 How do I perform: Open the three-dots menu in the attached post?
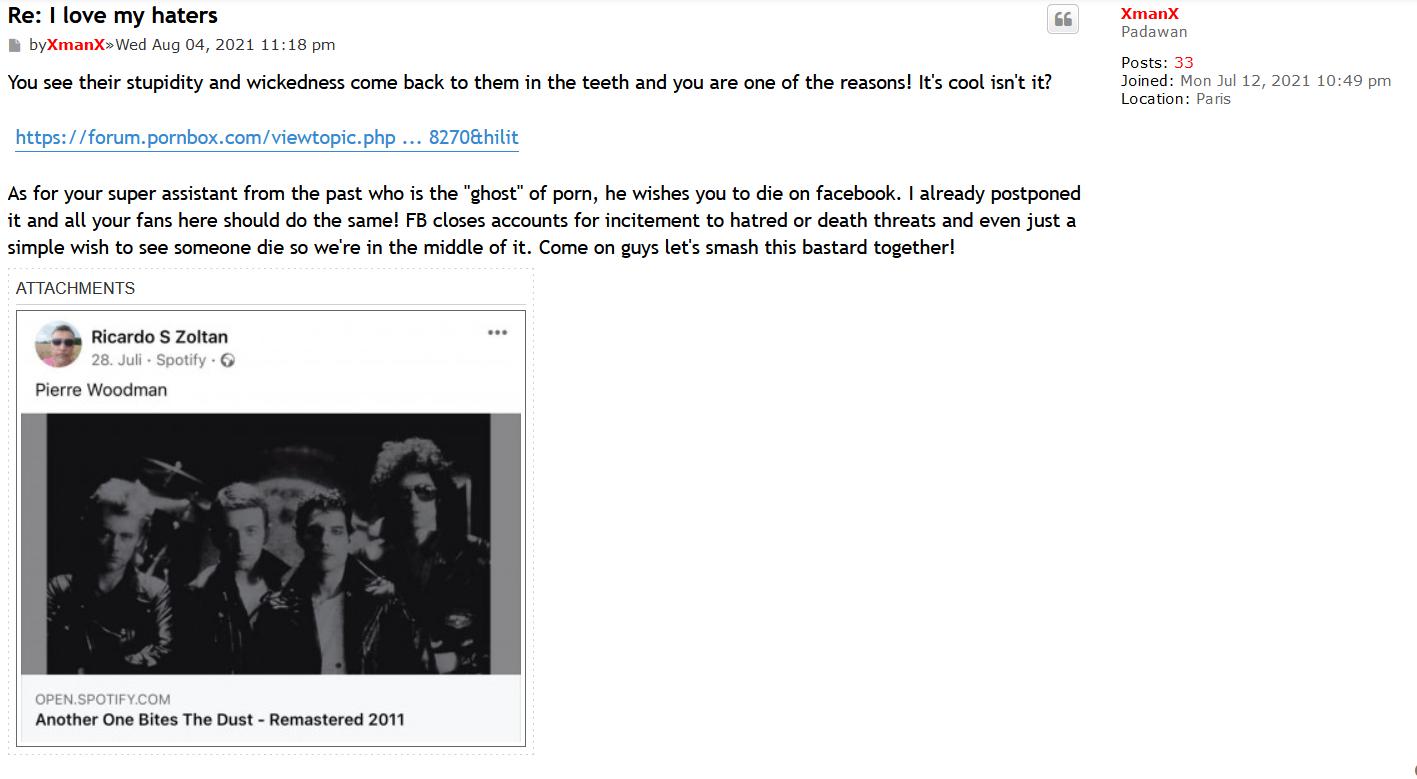497,333
